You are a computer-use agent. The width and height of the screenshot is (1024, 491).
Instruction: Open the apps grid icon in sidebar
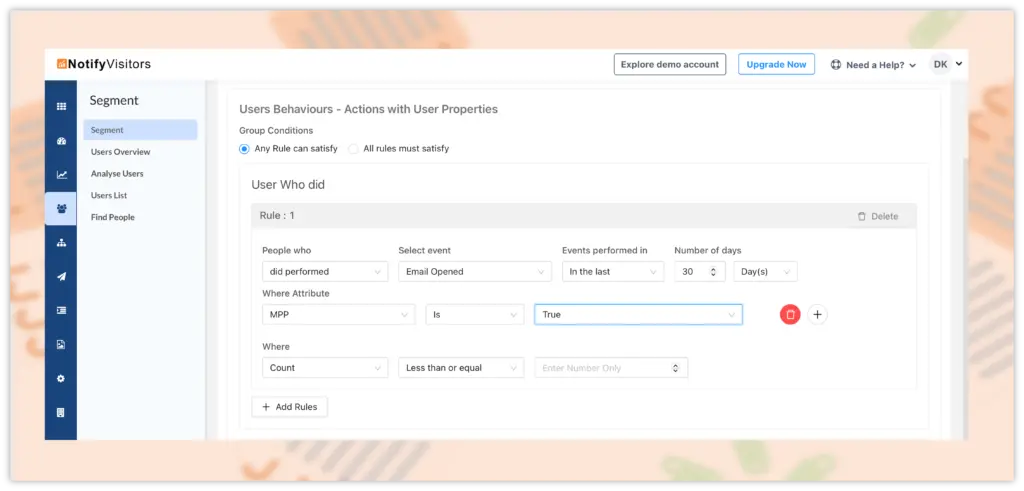[x=61, y=106]
